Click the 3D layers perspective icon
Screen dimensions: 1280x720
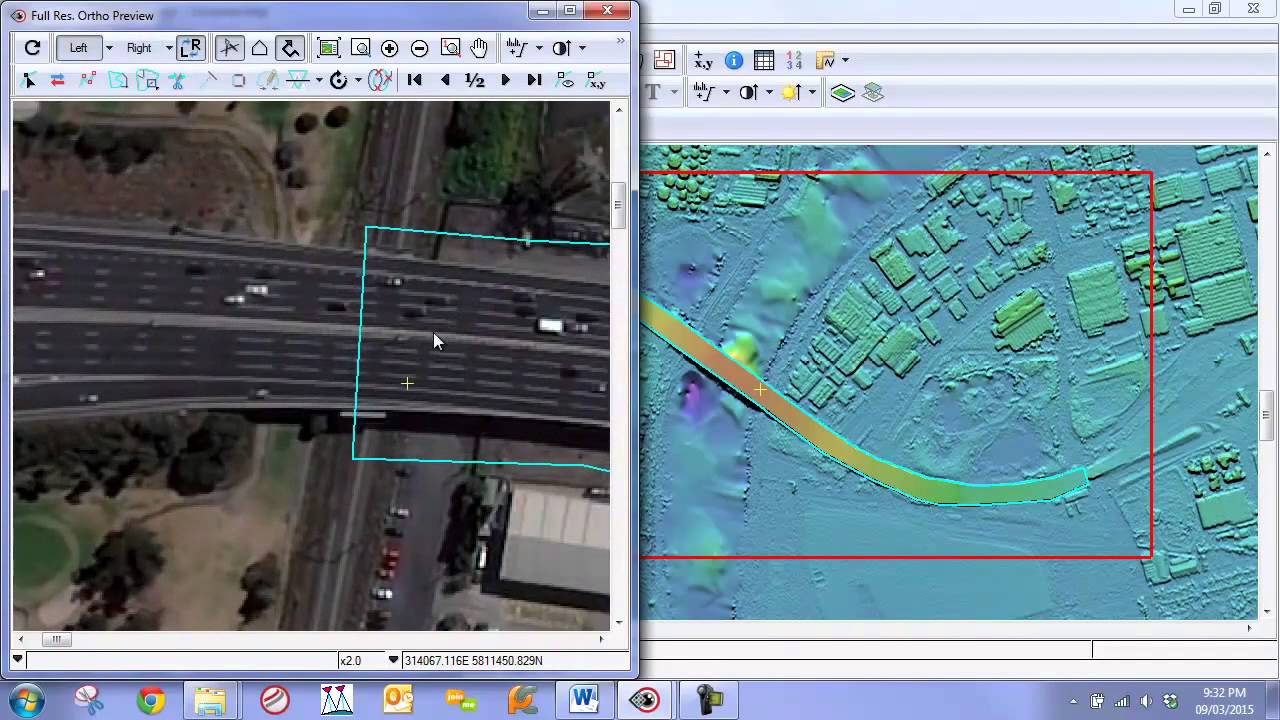point(873,92)
